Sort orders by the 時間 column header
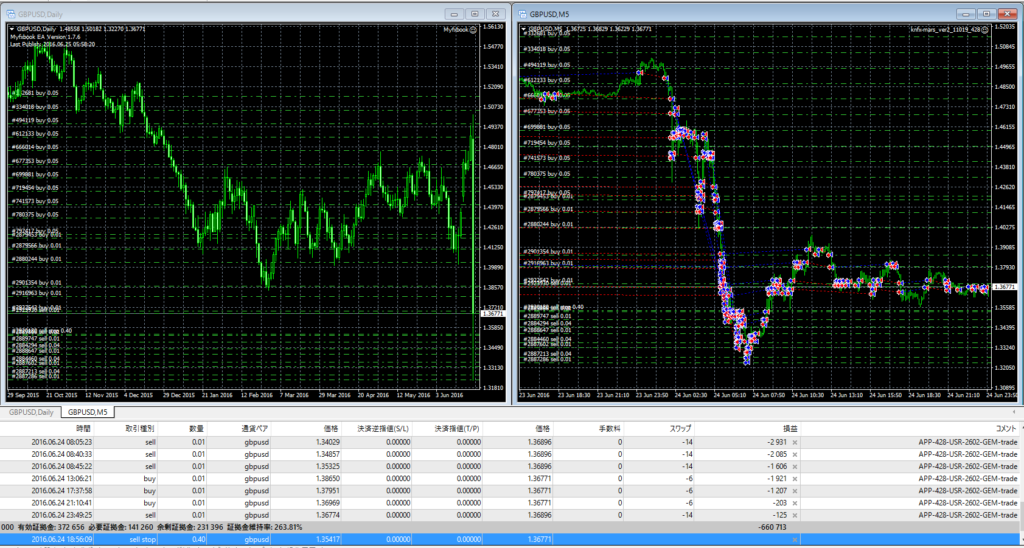This screenshot has width=1024, height=548. [83, 427]
